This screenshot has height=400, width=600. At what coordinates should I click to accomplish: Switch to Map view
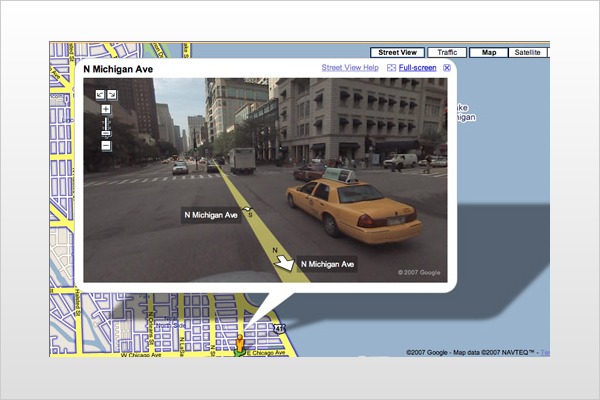tap(489, 52)
